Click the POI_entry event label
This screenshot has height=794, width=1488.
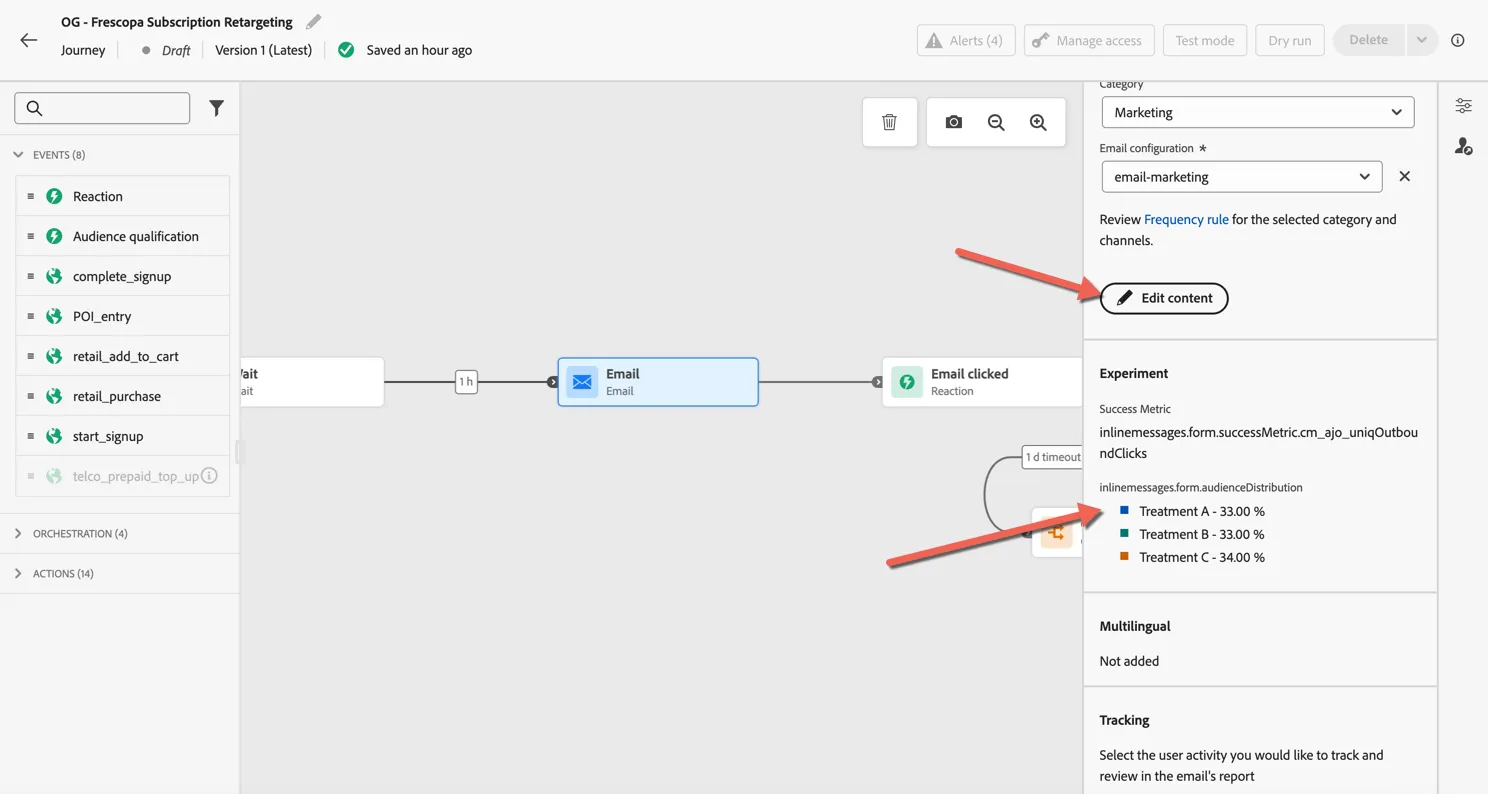pyautogui.click(x=102, y=316)
